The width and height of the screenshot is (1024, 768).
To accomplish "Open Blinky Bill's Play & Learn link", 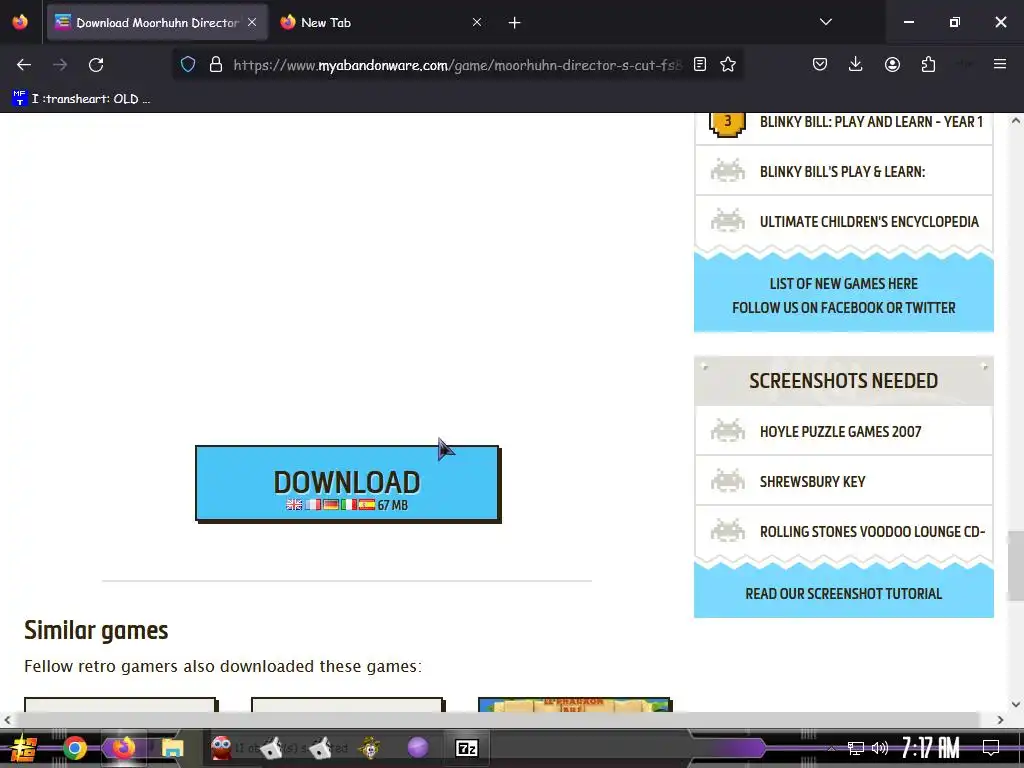I will (842, 172).
